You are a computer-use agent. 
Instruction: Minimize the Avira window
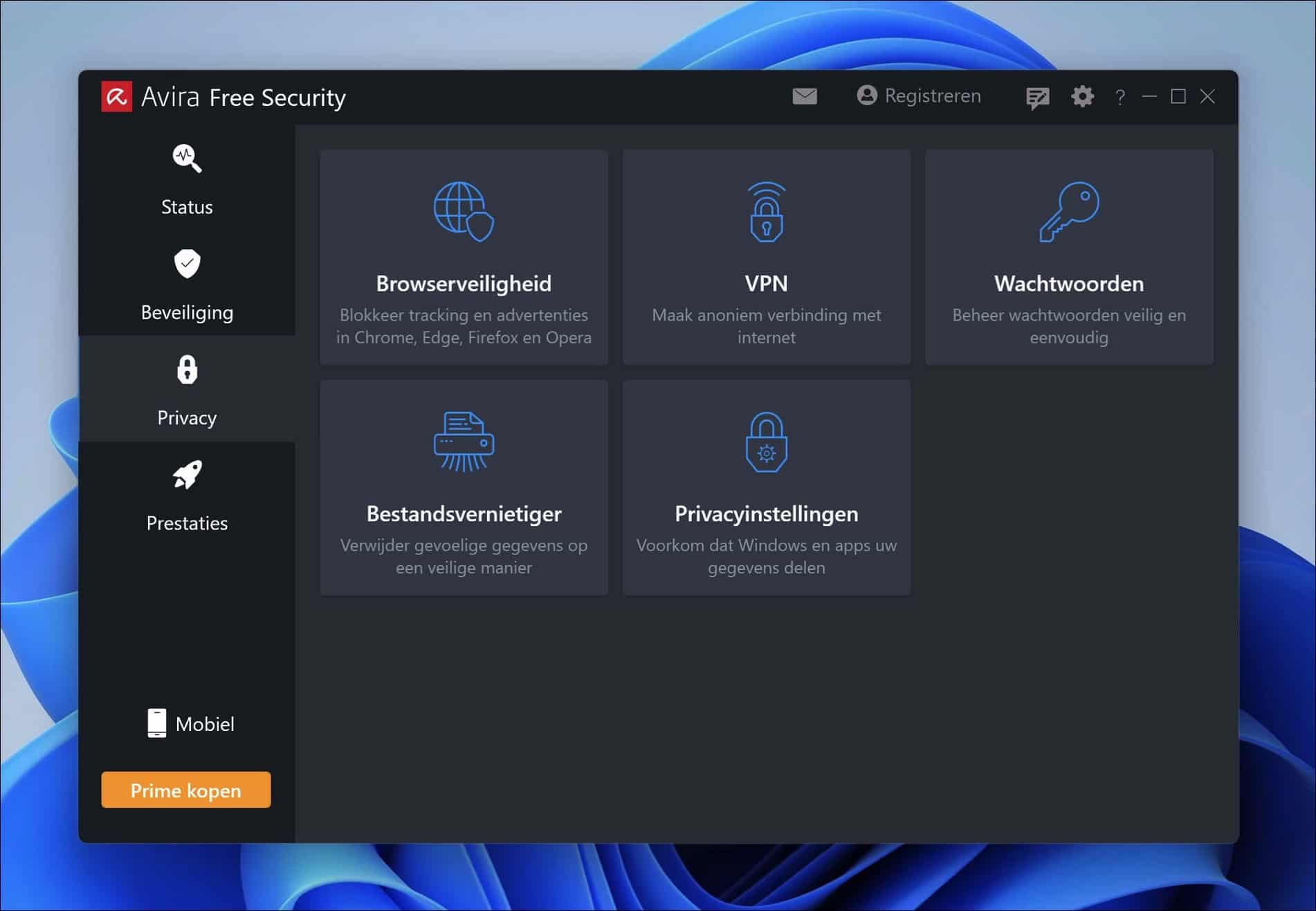point(1149,96)
